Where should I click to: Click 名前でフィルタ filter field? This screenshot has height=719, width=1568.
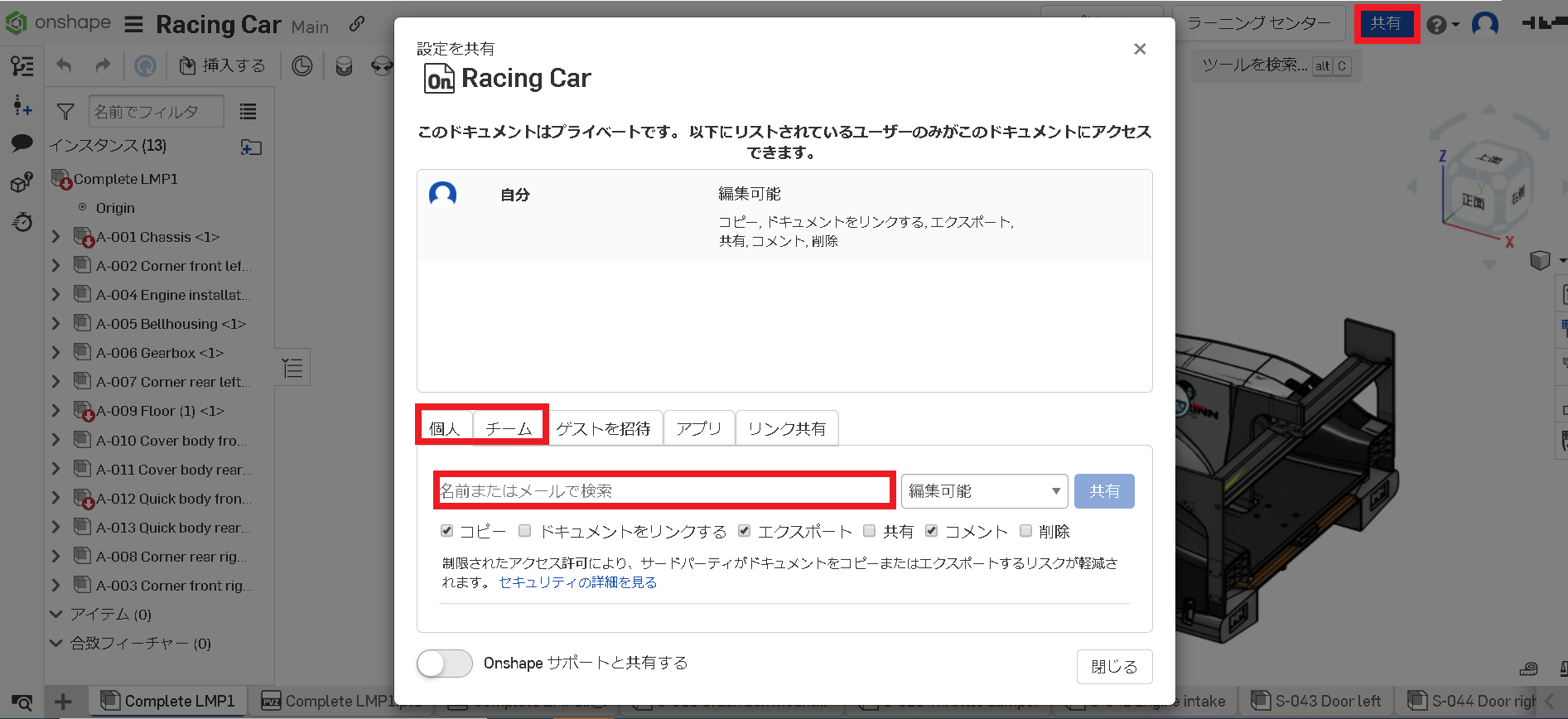click(155, 112)
